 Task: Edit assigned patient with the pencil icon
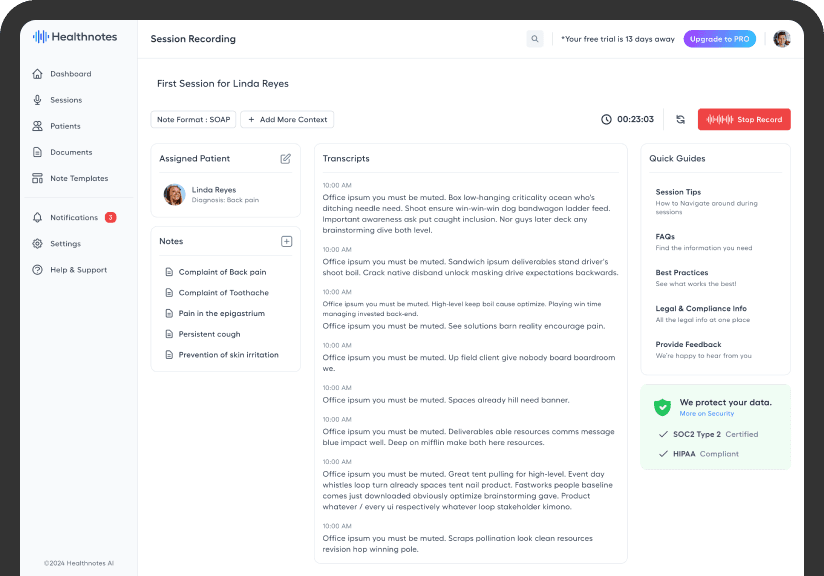click(285, 158)
